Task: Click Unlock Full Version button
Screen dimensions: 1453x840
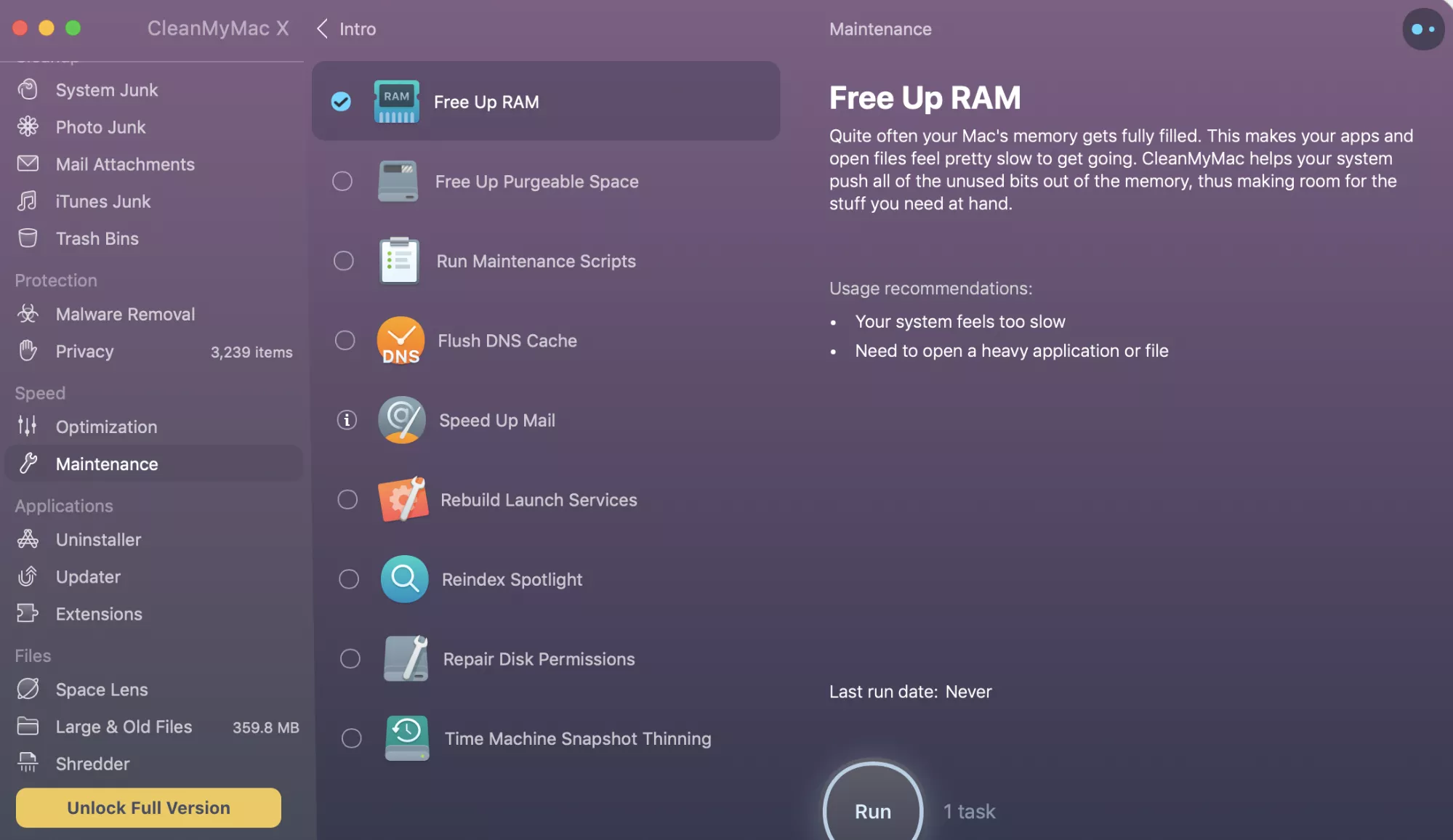Action: 148,807
